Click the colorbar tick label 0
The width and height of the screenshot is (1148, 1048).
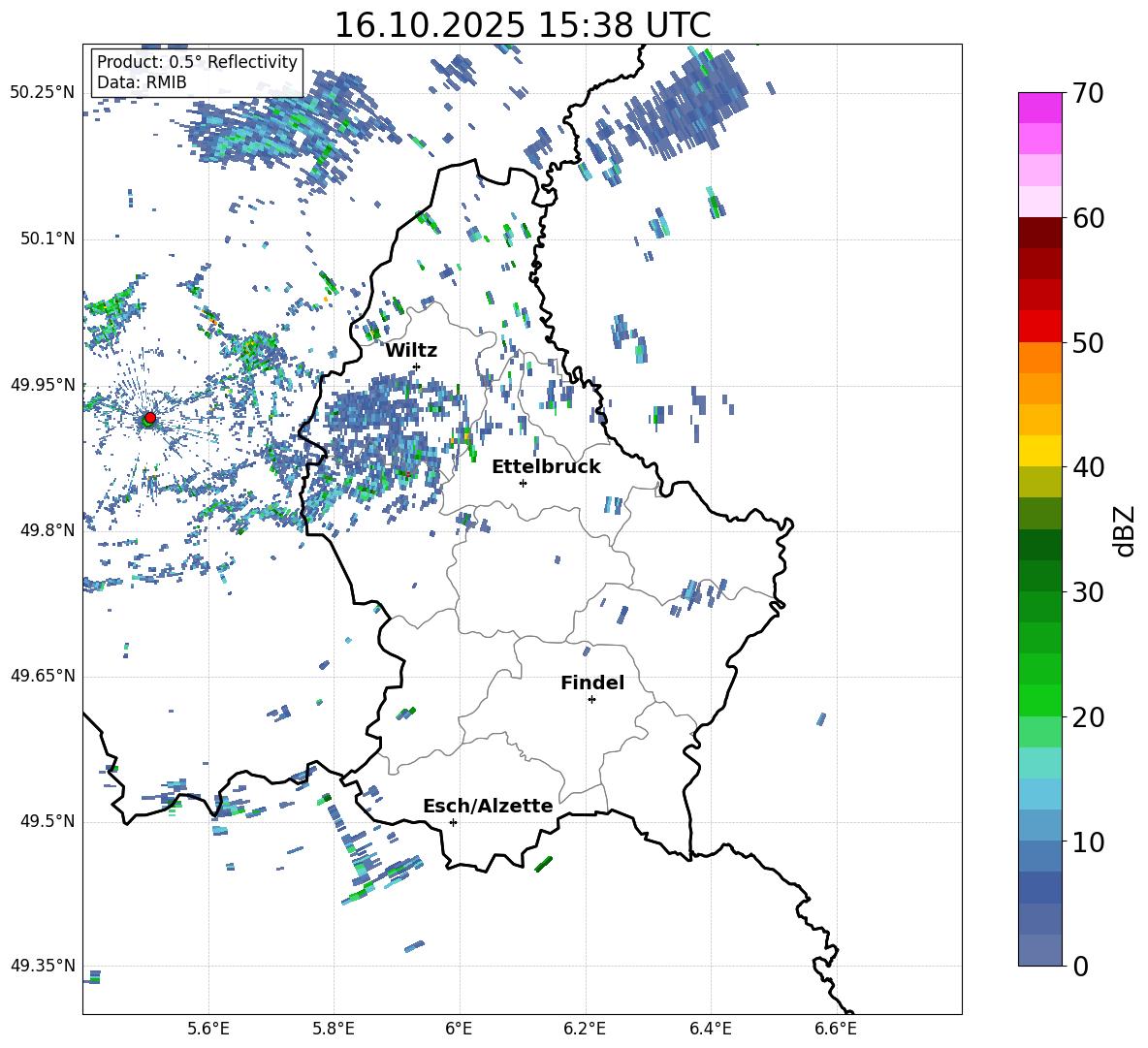pyautogui.click(x=1080, y=966)
